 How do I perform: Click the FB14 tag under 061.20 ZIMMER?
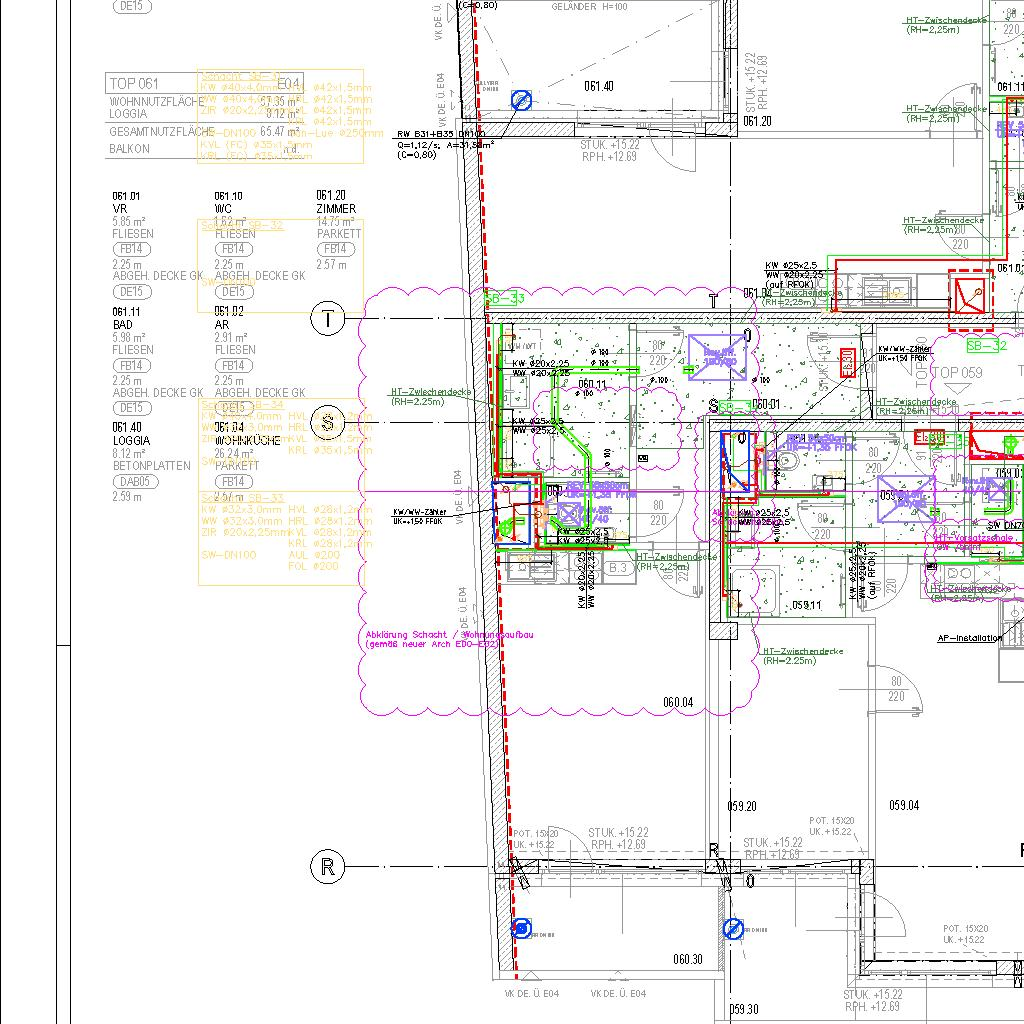[334, 249]
